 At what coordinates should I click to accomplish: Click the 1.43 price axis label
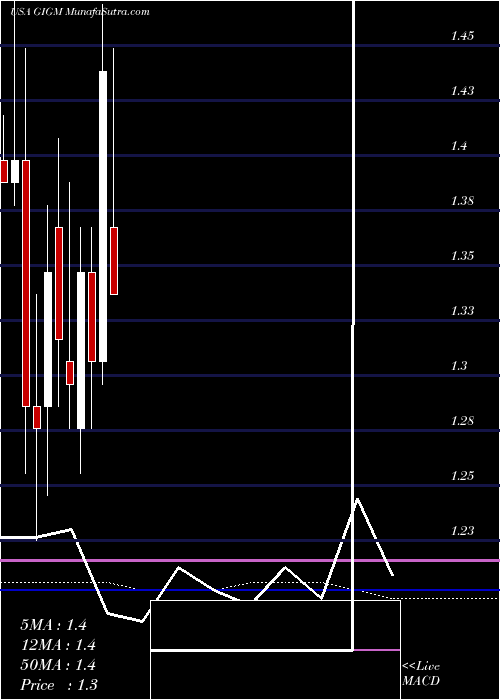(462, 91)
